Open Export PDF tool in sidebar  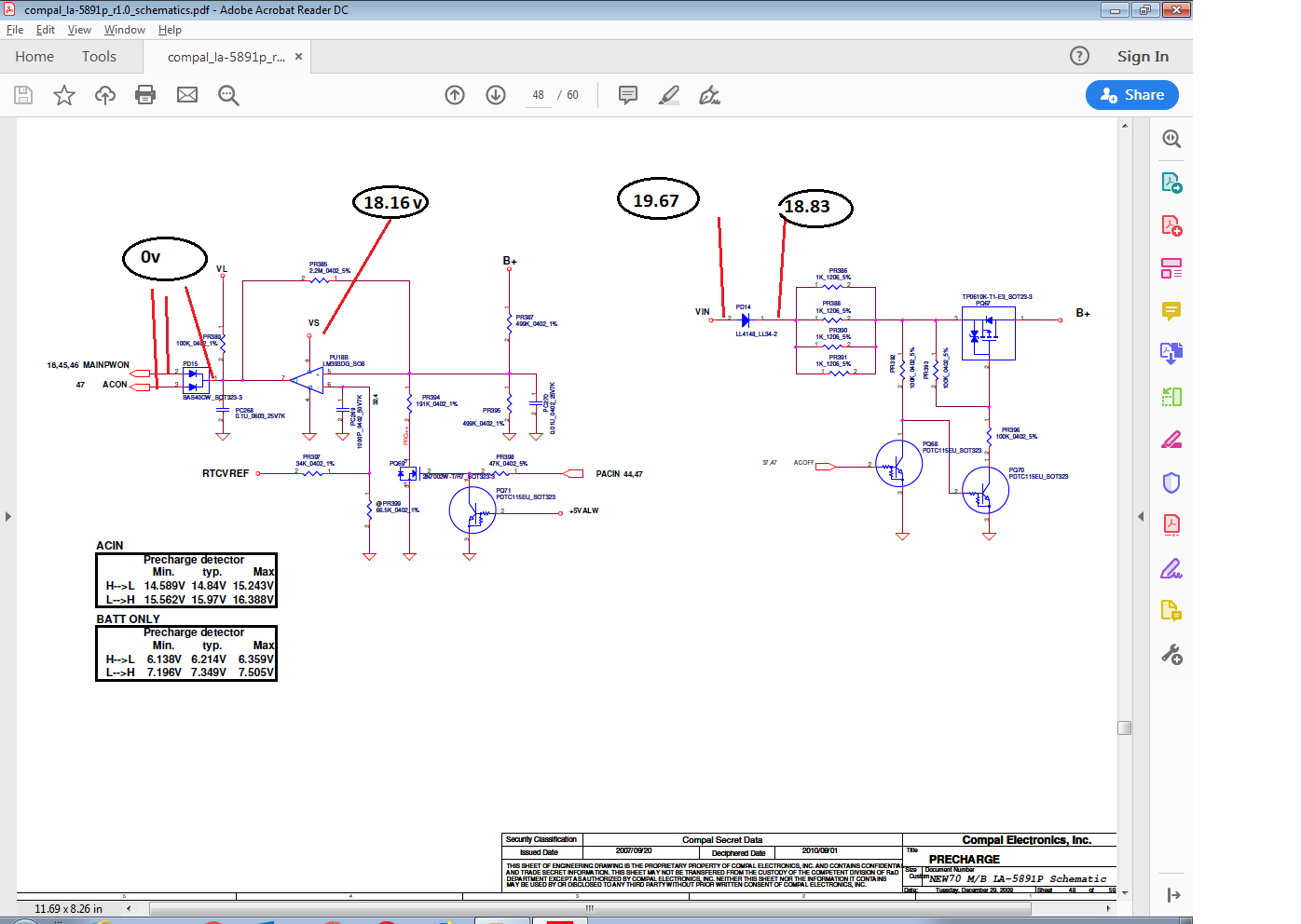(1171, 183)
